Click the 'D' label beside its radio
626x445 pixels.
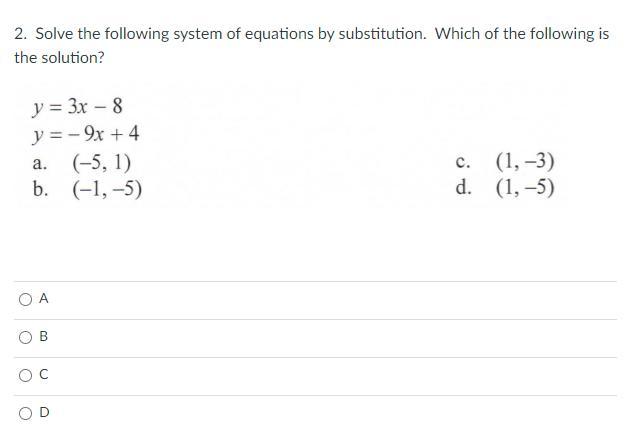44,412
